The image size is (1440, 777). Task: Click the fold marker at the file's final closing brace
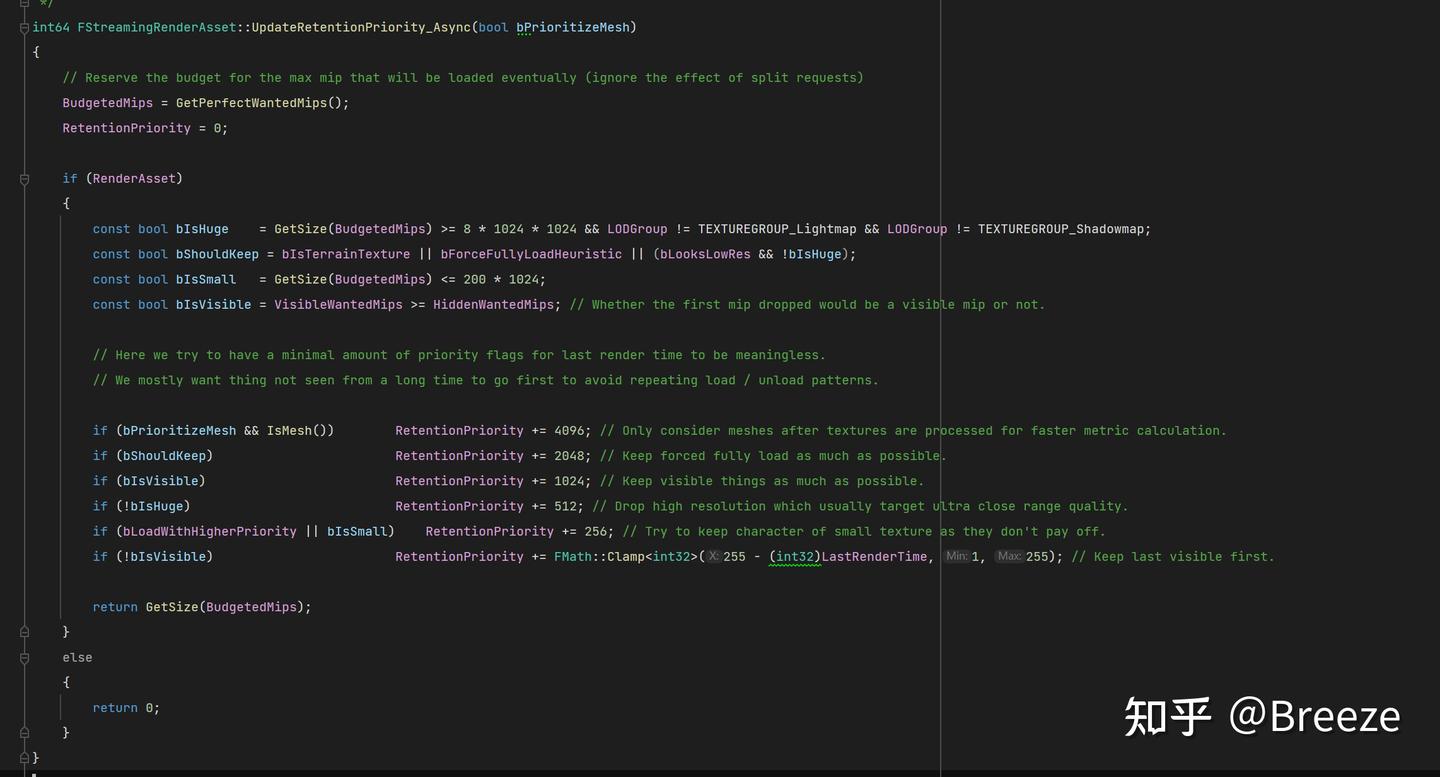pos(22,758)
